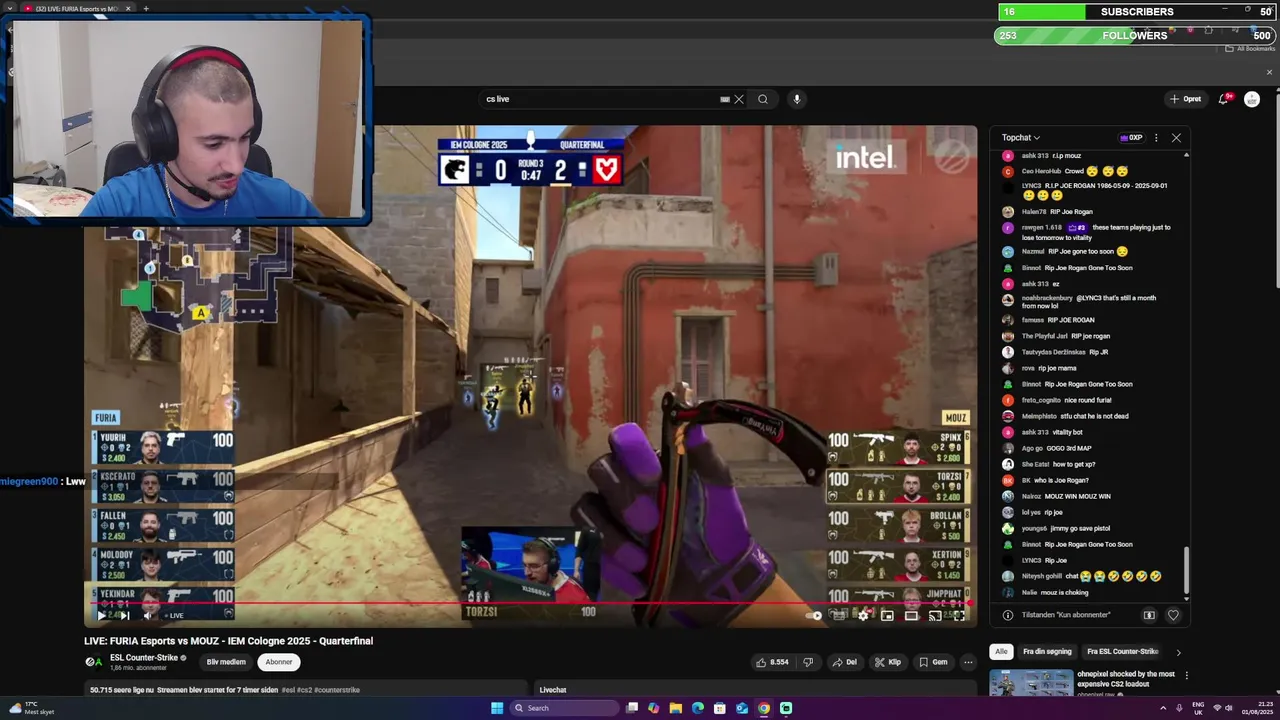This screenshot has height=720, width=1280.
Task: Send a heart reaction in chat
Action: pos(1173,615)
